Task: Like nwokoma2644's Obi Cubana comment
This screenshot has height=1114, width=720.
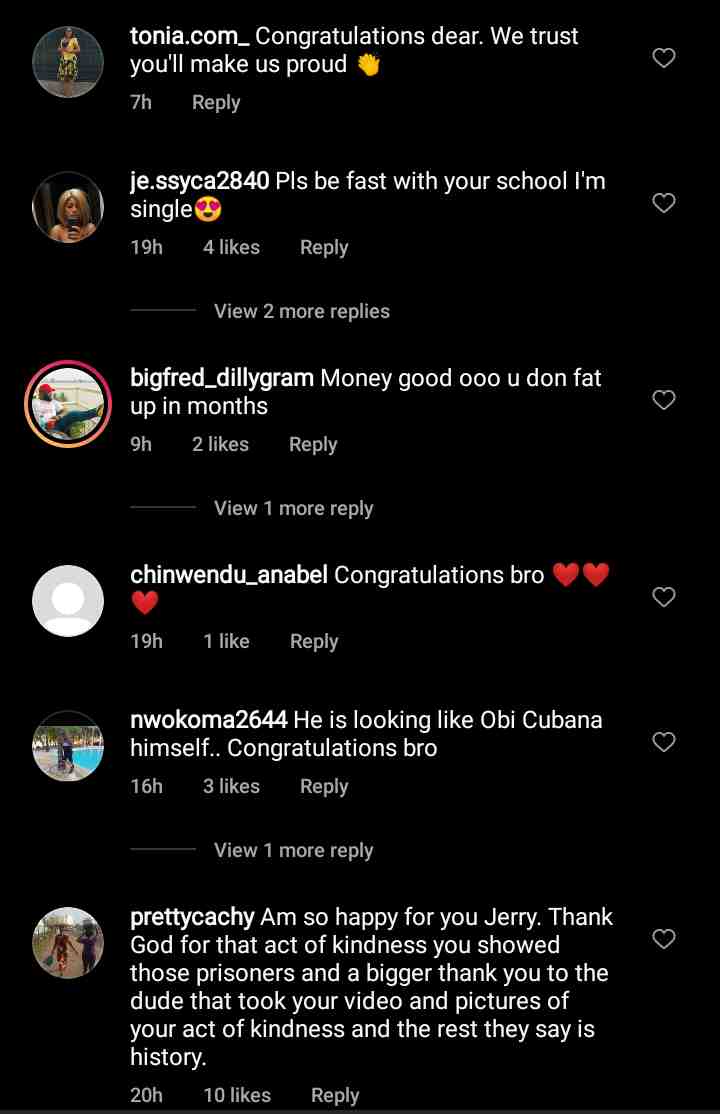Action: click(664, 743)
